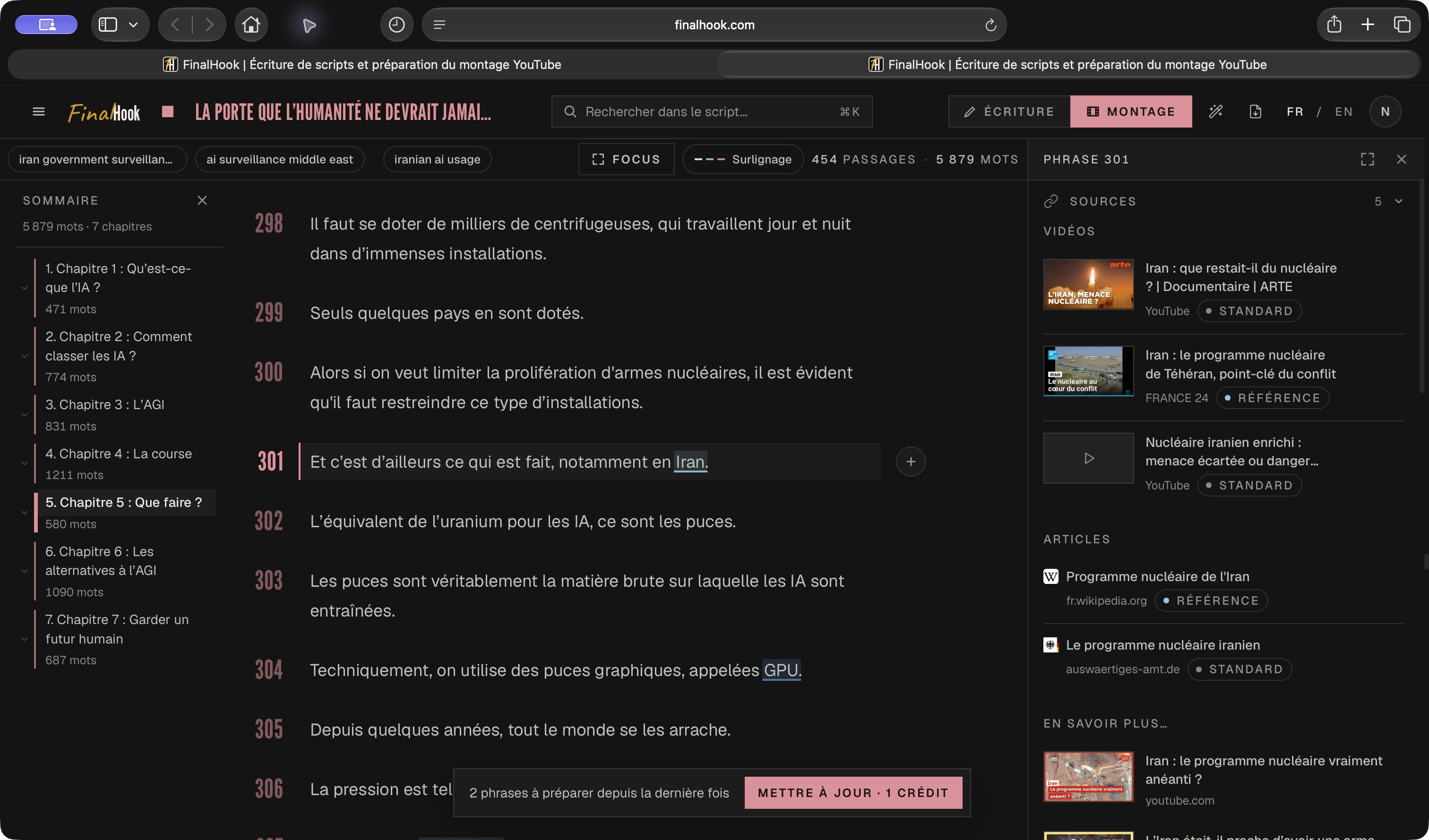Click the Rechercher dans le script field

[x=712, y=111]
